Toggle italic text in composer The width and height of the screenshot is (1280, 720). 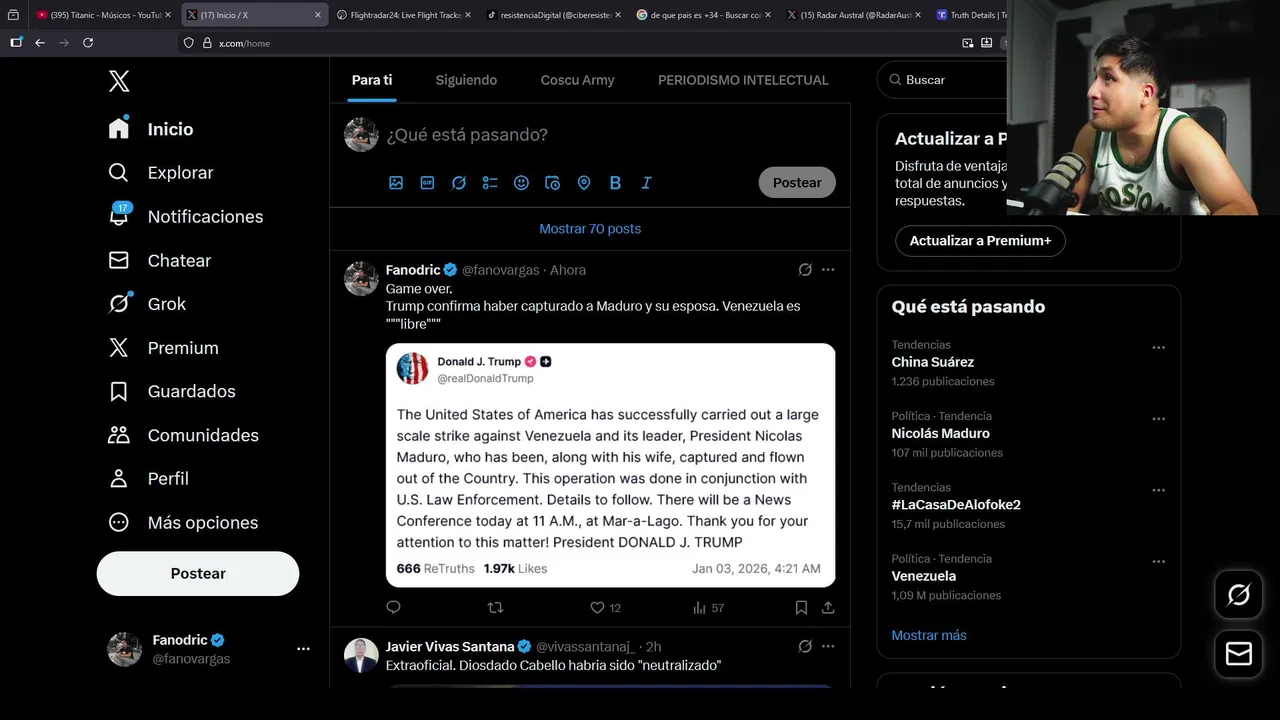coord(646,183)
